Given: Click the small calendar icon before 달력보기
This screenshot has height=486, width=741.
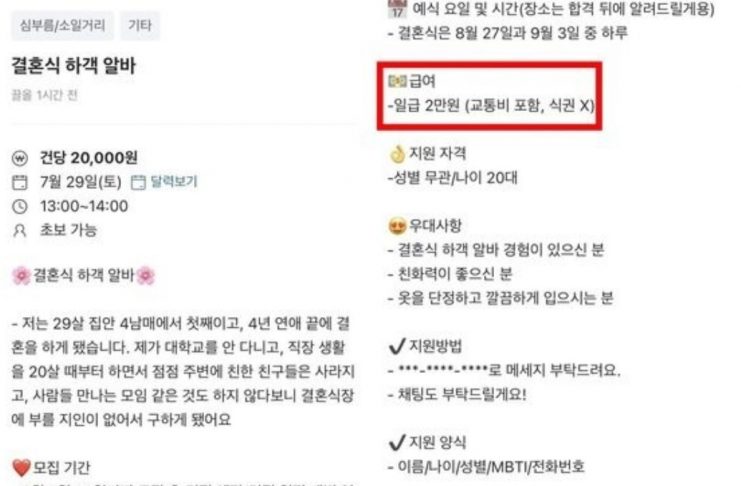Looking at the screenshot, I should [x=138, y=182].
